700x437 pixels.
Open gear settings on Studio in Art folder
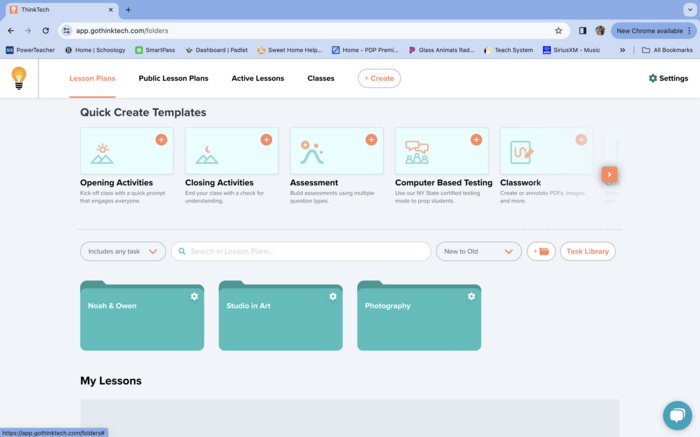coord(333,296)
